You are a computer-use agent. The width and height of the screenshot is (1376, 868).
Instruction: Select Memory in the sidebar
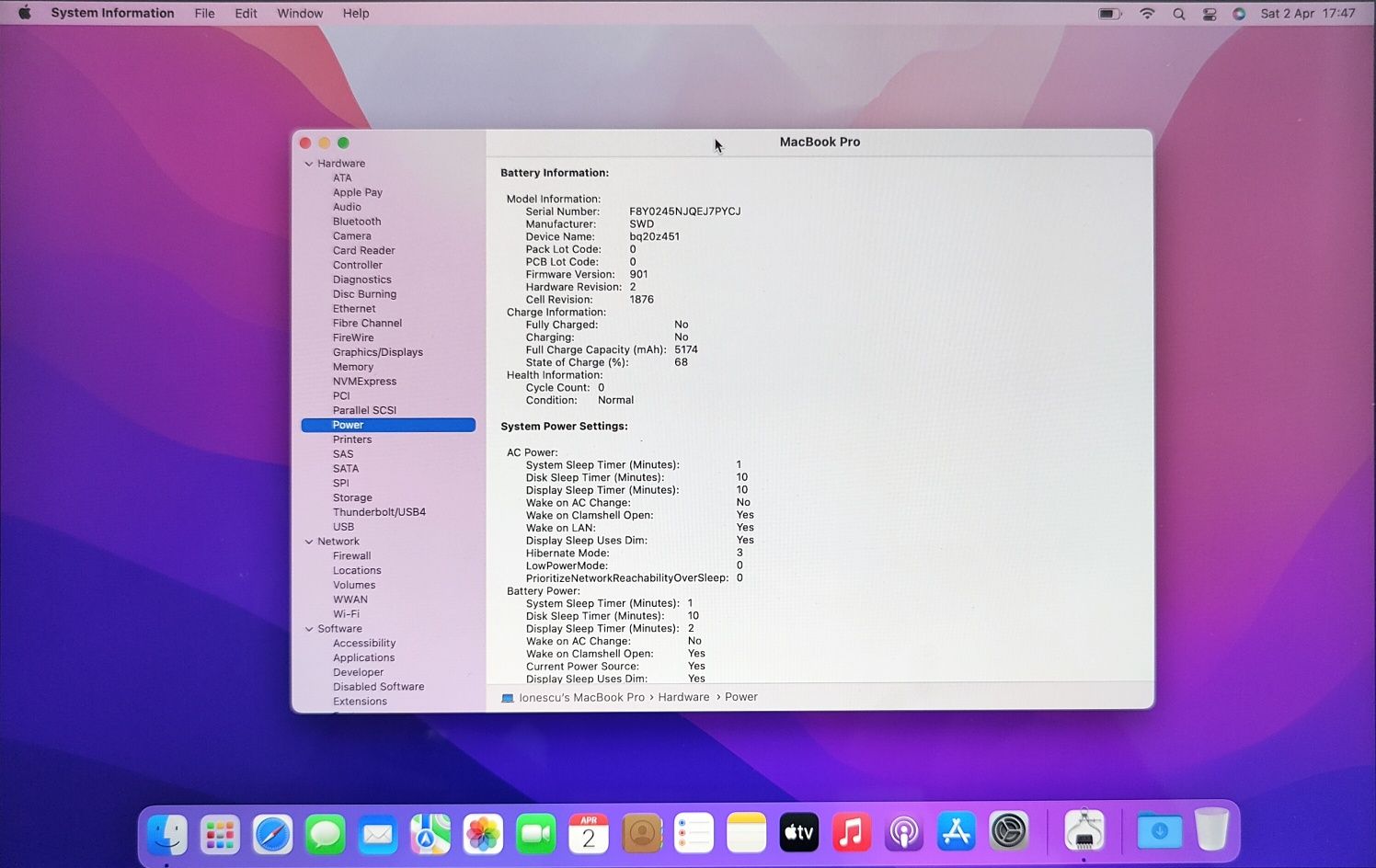tap(353, 367)
